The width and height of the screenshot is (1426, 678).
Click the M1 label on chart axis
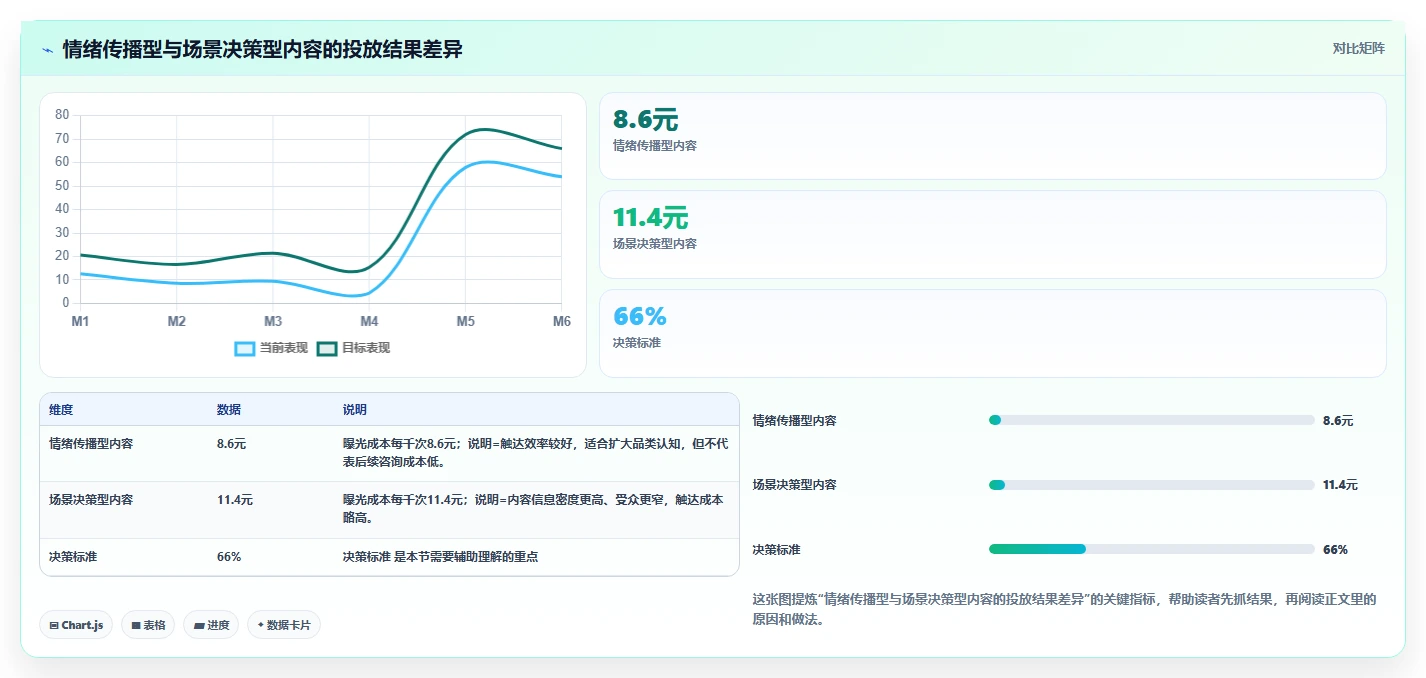tap(80, 321)
